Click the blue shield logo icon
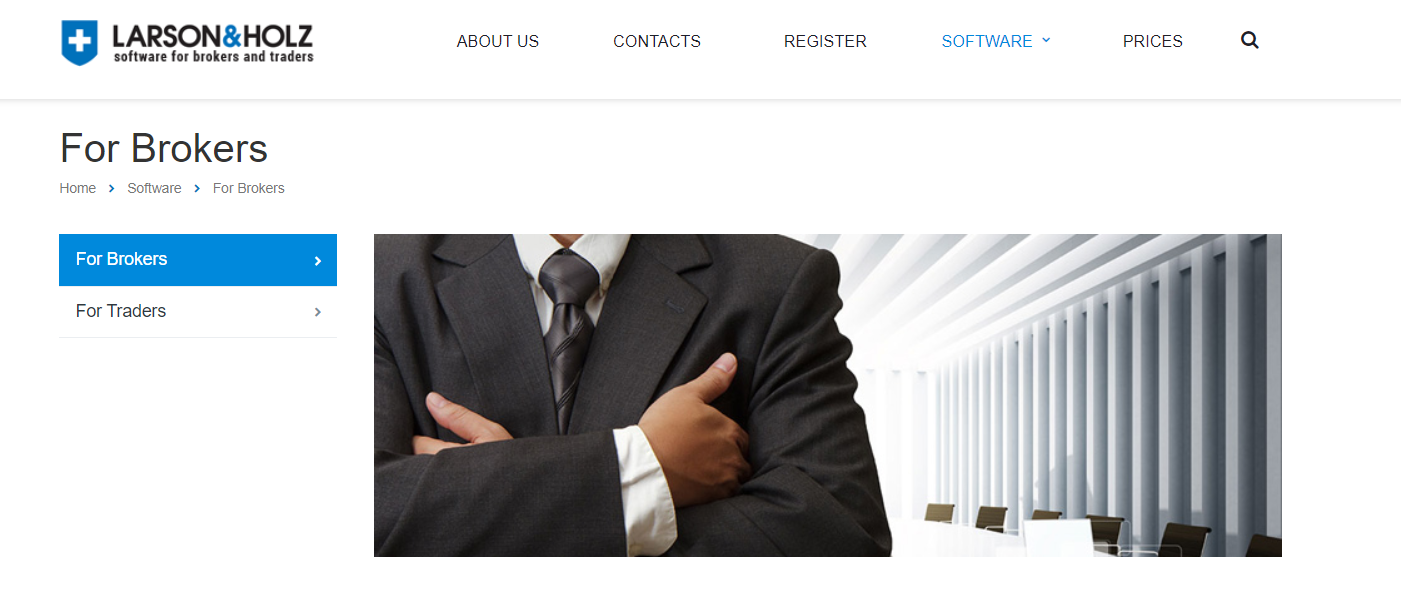Viewport: 1401px width, 593px height. [80, 43]
